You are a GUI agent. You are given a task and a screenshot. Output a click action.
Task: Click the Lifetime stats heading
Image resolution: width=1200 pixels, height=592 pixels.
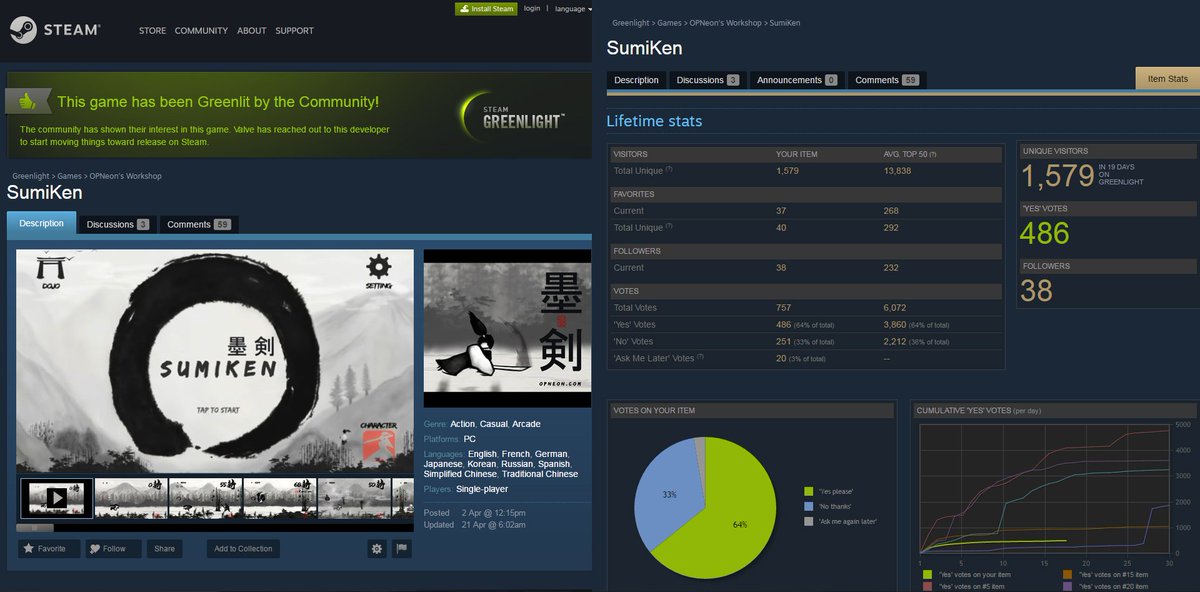pyautogui.click(x=654, y=121)
